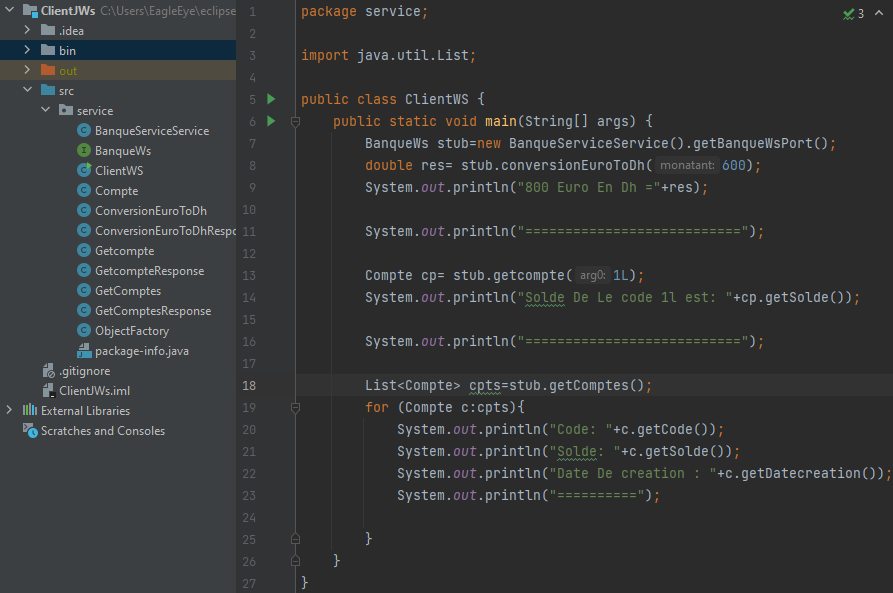
Task: Expand the bin folder
Action: [x=27, y=50]
